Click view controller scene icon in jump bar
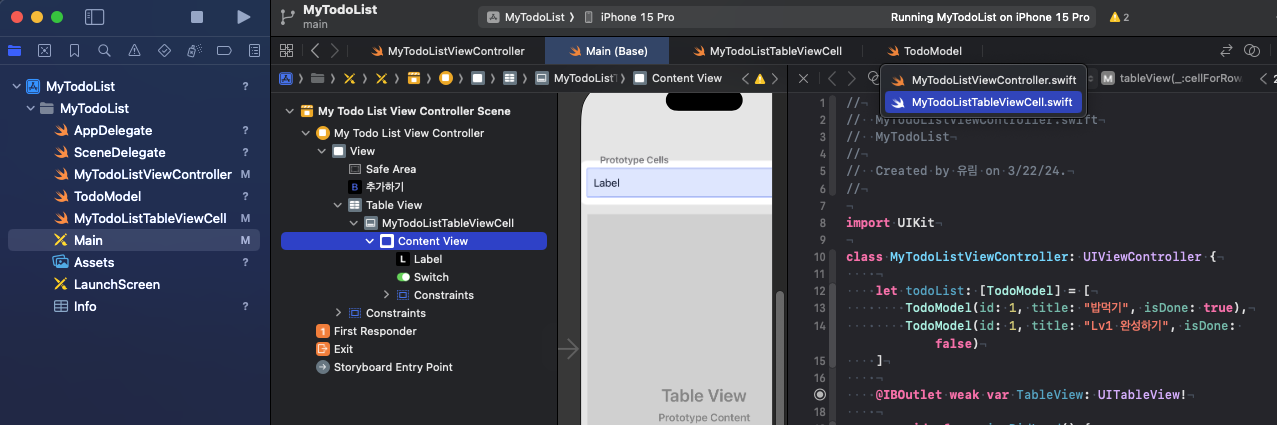 tap(413, 78)
